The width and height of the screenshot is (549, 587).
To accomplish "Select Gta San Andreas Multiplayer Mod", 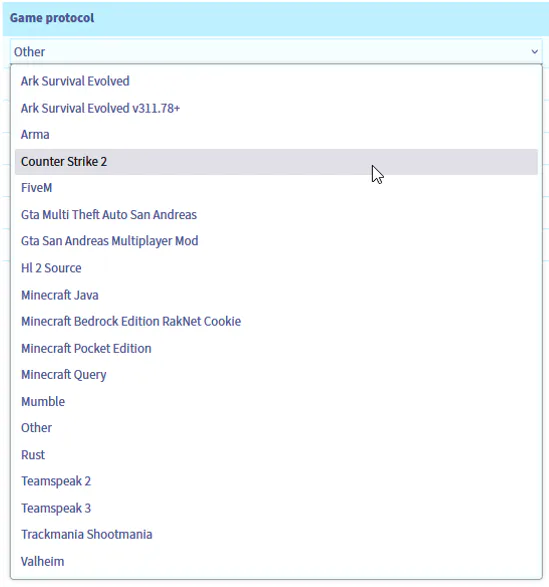I will click(276, 241).
